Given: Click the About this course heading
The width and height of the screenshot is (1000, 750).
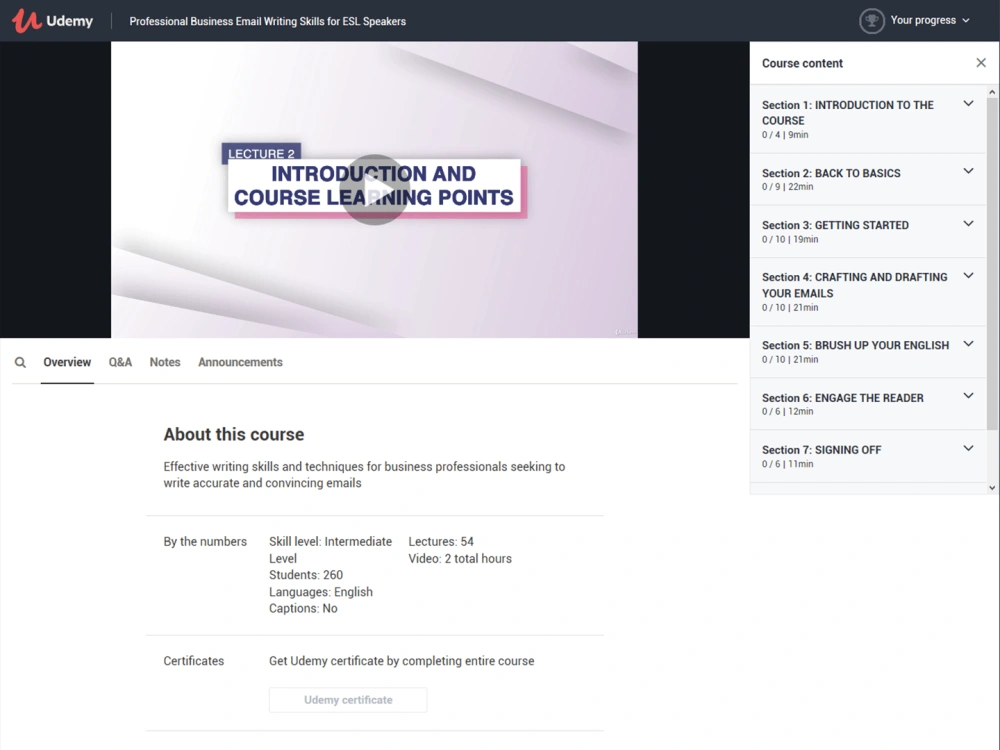Looking at the screenshot, I should (x=233, y=434).
